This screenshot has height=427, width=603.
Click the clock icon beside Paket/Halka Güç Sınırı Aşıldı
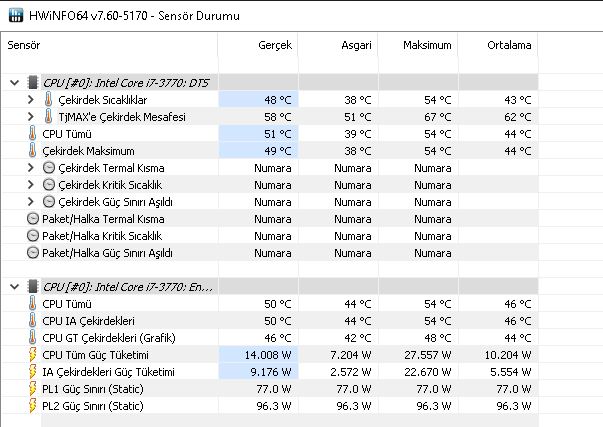(x=33, y=253)
